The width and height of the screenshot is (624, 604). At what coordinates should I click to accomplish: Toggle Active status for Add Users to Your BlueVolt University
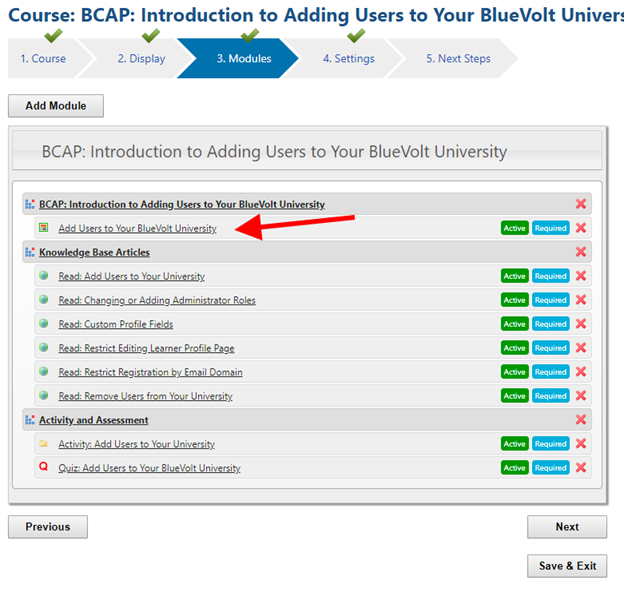[515, 228]
